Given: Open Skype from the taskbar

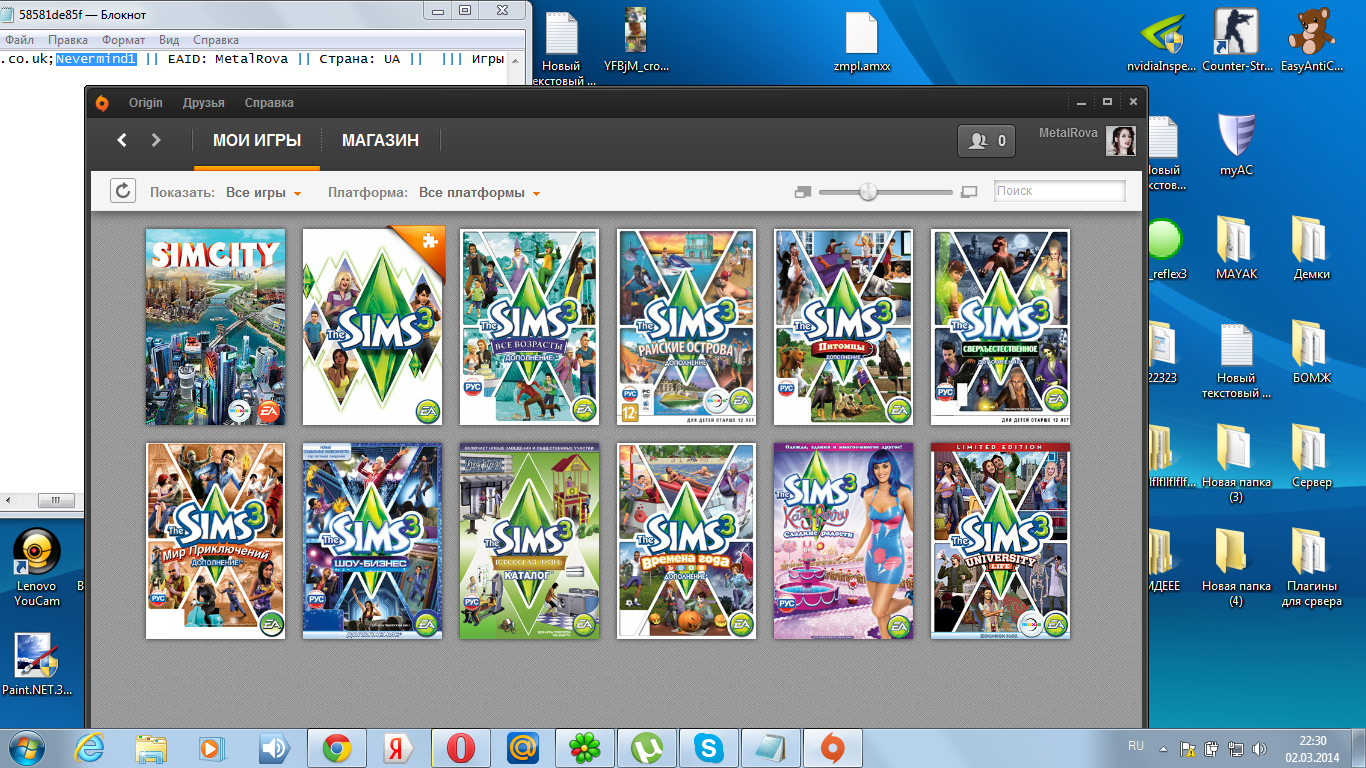Looking at the screenshot, I should [x=708, y=748].
